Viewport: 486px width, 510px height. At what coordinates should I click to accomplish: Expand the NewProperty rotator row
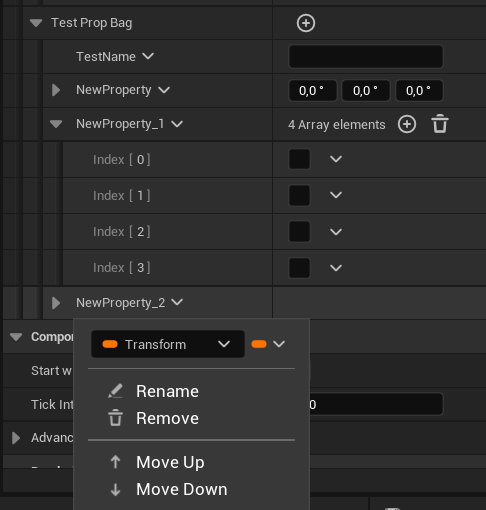(56, 90)
